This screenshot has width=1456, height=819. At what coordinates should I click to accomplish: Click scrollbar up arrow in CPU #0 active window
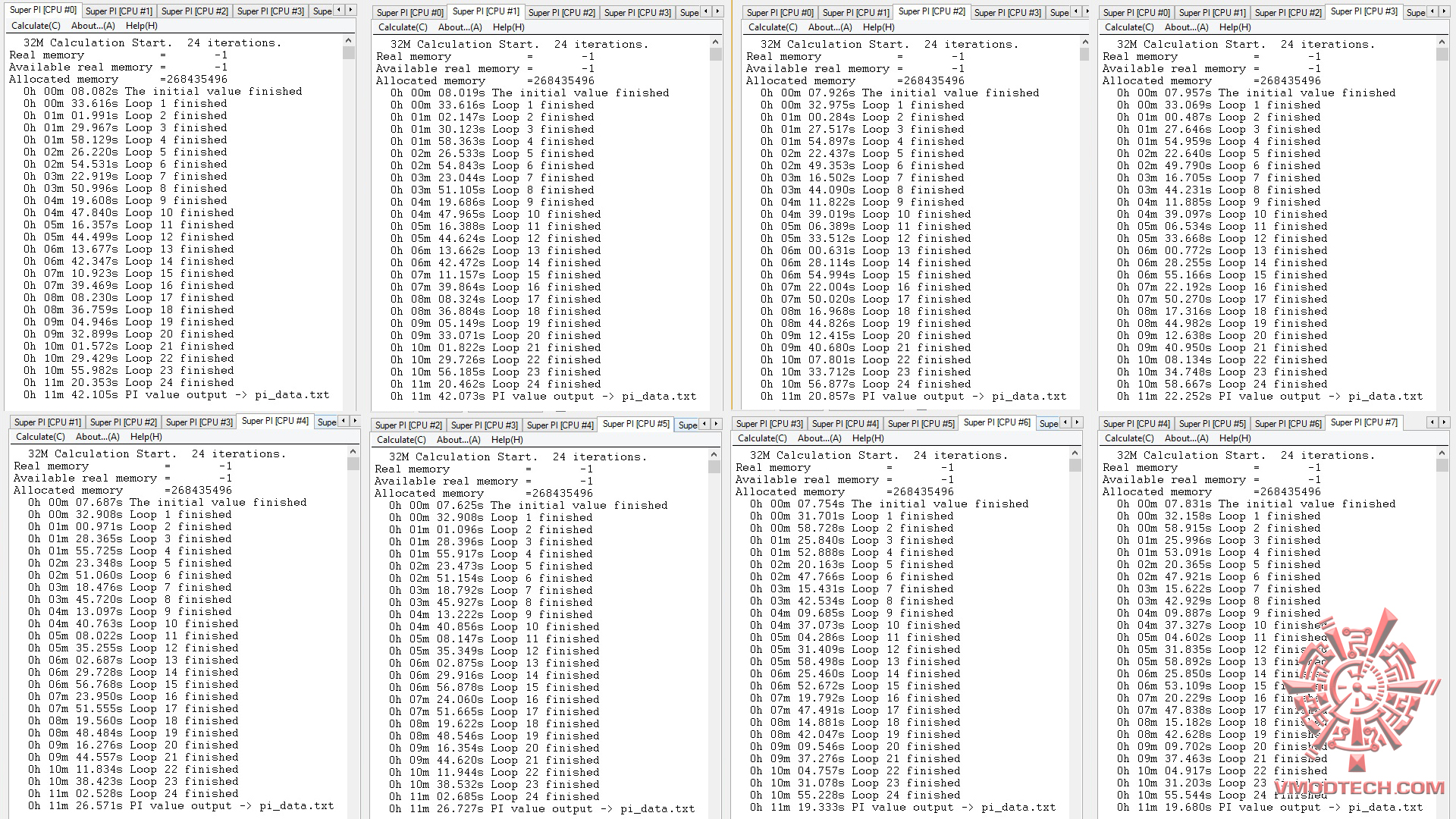[348, 39]
